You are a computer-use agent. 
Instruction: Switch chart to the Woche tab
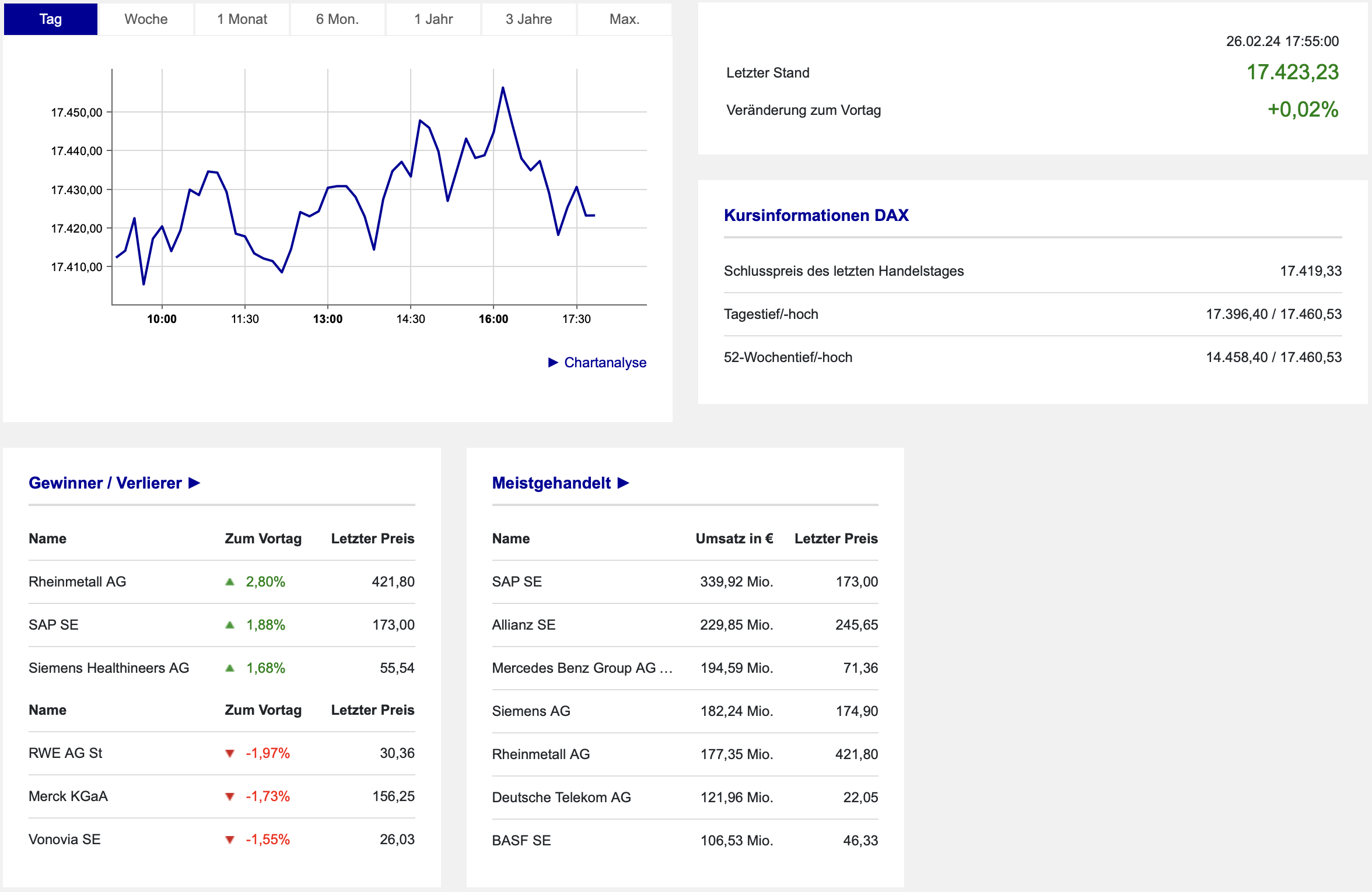click(x=146, y=19)
